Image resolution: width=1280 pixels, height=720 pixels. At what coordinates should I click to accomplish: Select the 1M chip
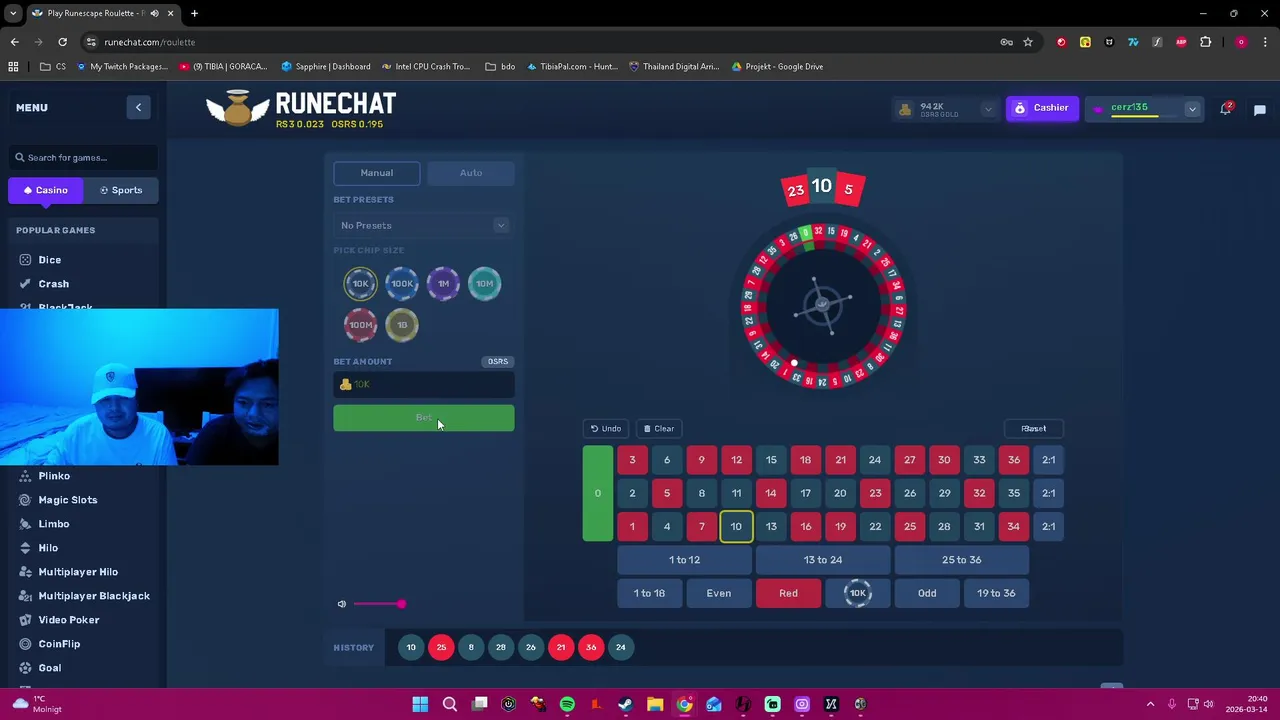click(x=443, y=284)
